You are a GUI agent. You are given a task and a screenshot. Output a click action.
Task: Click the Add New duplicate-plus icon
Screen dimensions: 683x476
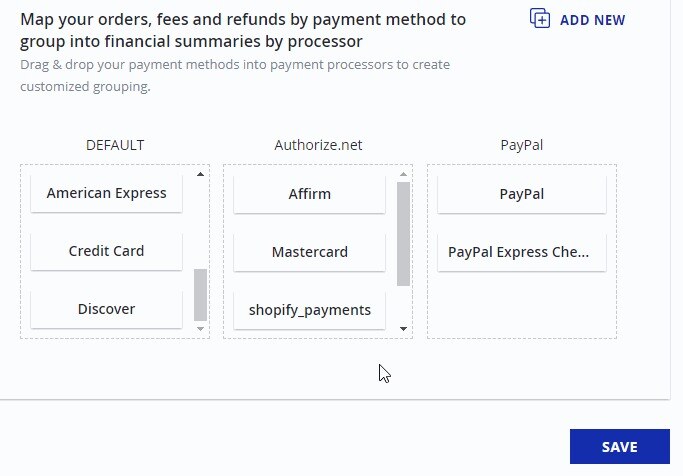pyautogui.click(x=540, y=18)
